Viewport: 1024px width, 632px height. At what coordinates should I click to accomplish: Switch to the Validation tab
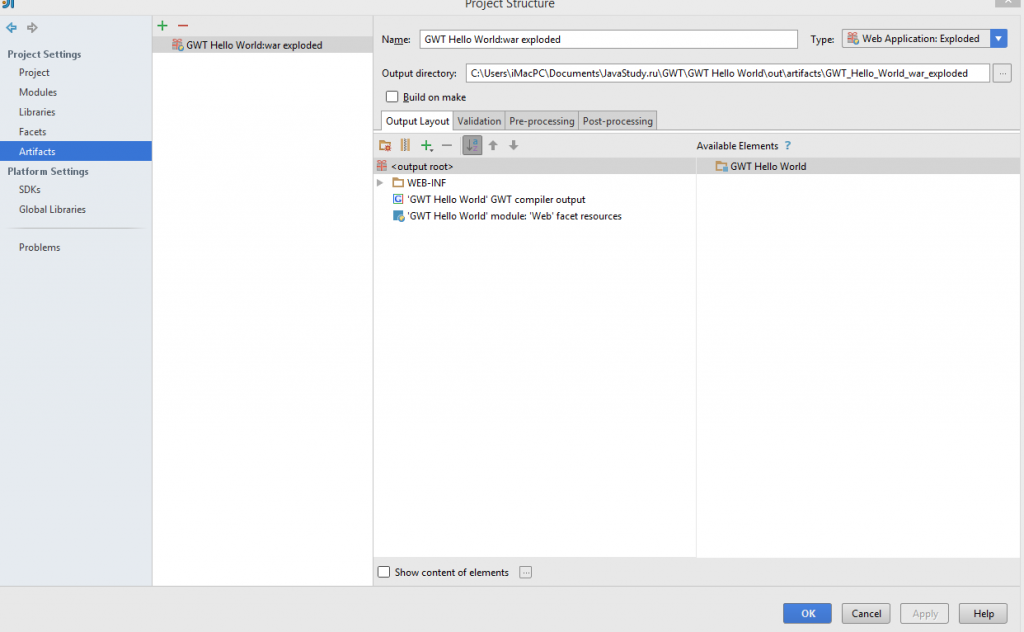[x=478, y=120]
